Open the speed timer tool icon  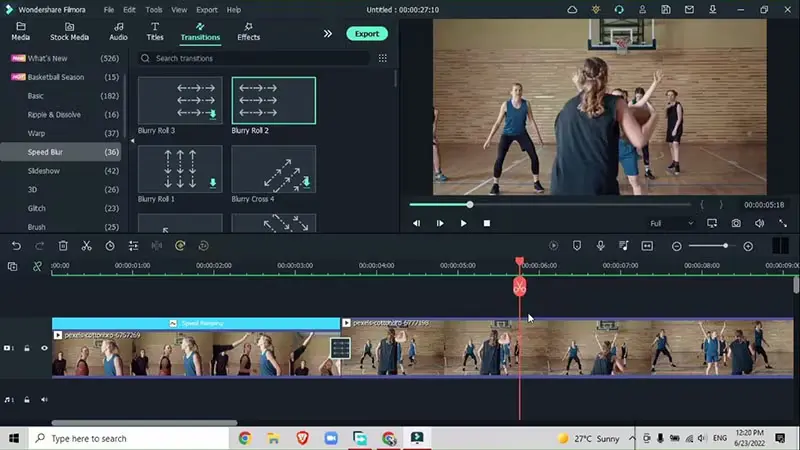click(110, 246)
